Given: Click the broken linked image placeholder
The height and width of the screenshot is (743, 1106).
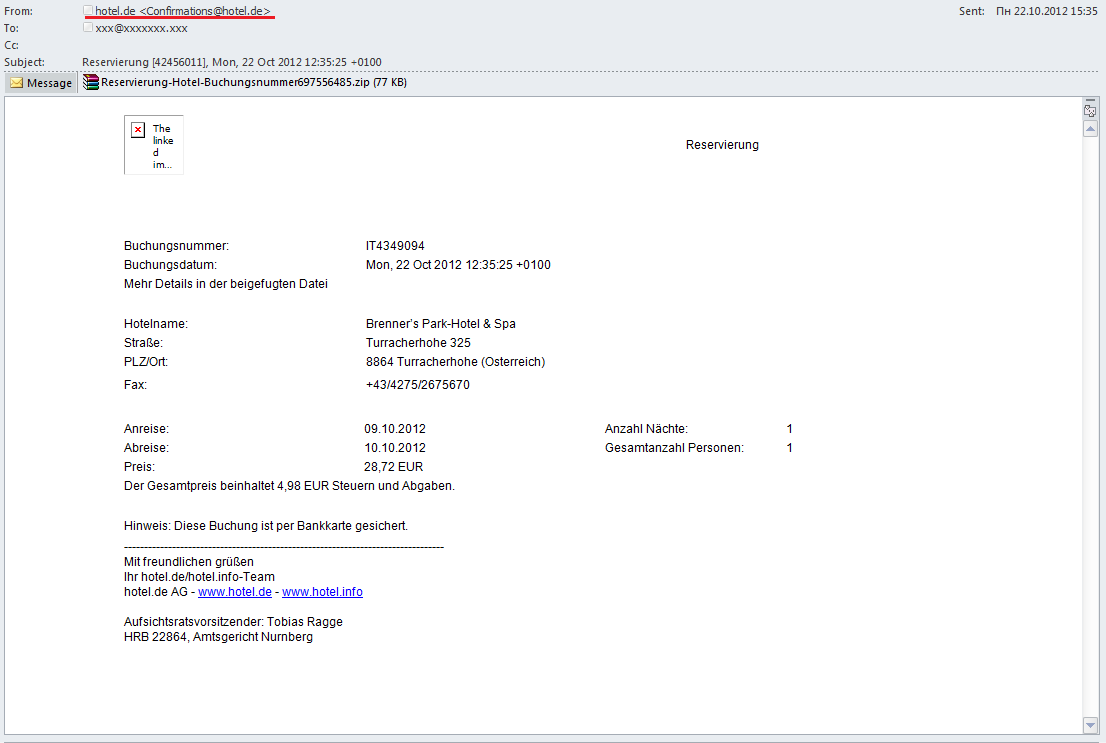Looking at the screenshot, I should click(153, 145).
